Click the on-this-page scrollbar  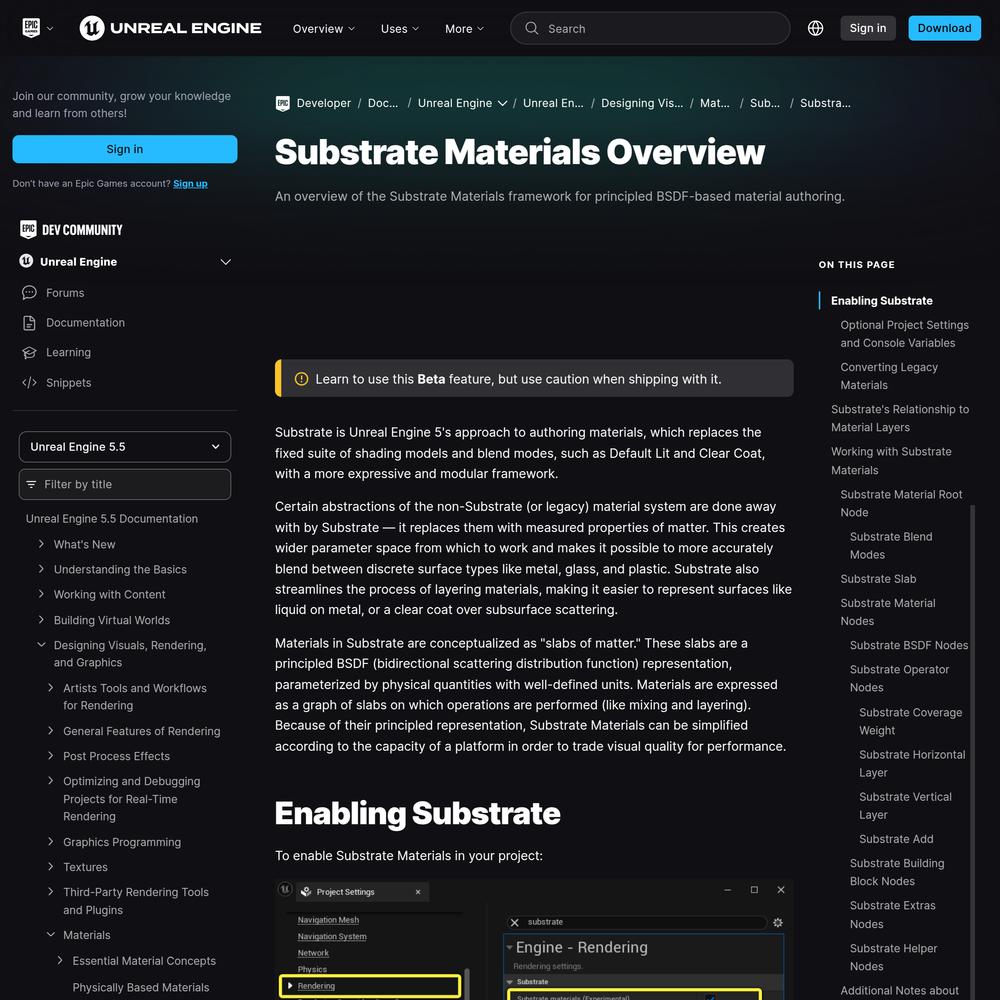[x=972, y=753]
